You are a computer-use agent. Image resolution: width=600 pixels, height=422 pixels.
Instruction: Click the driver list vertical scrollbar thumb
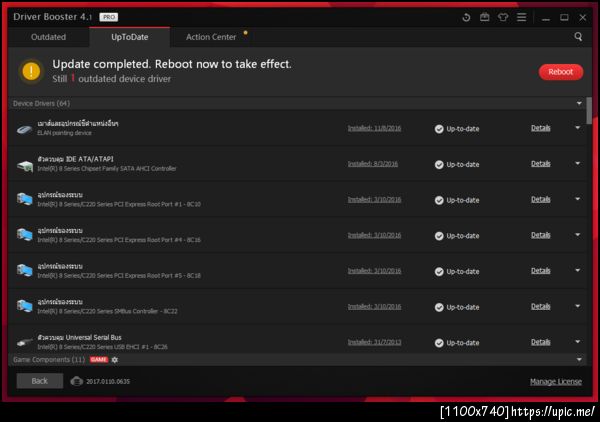point(589,111)
